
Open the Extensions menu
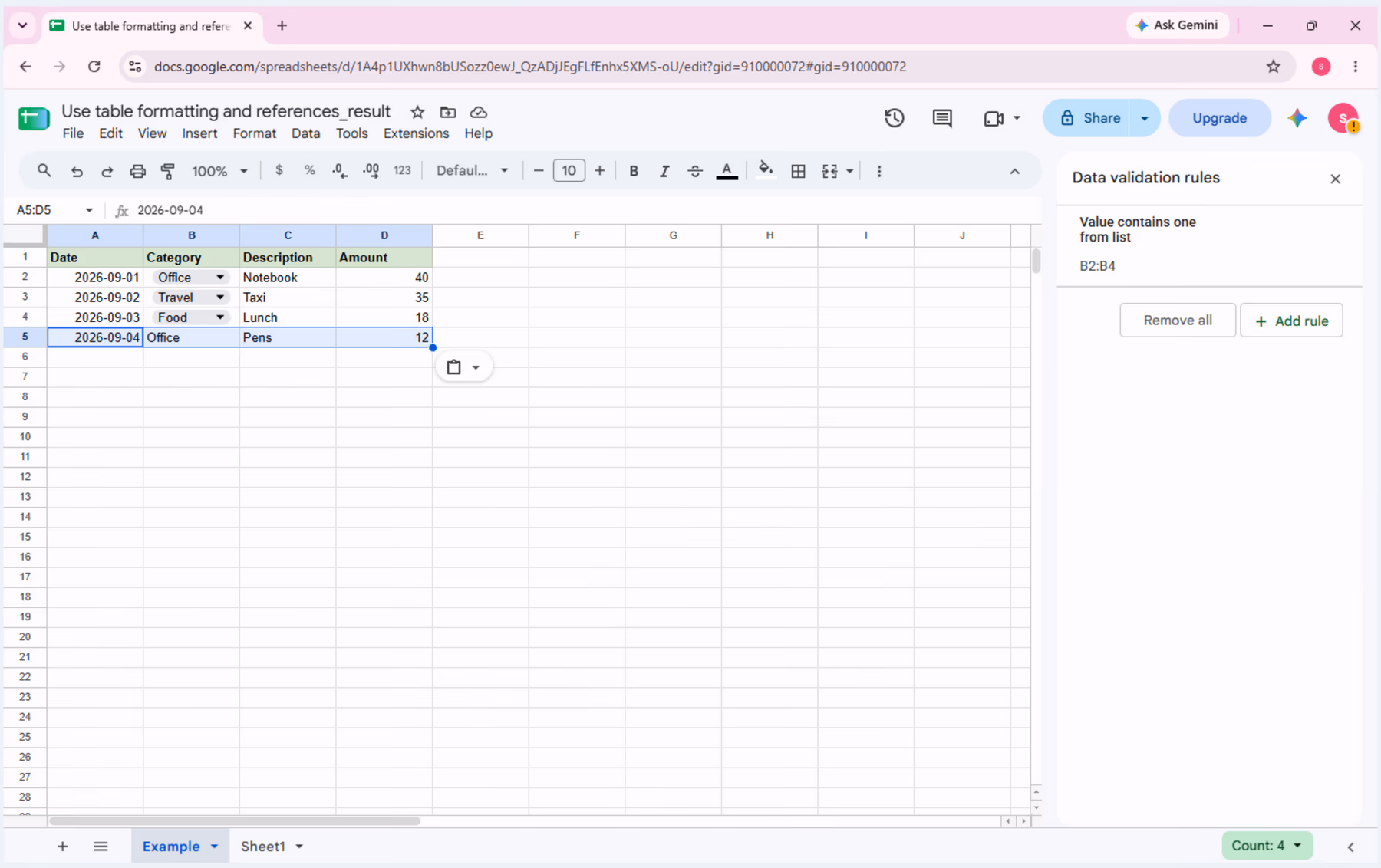(416, 133)
